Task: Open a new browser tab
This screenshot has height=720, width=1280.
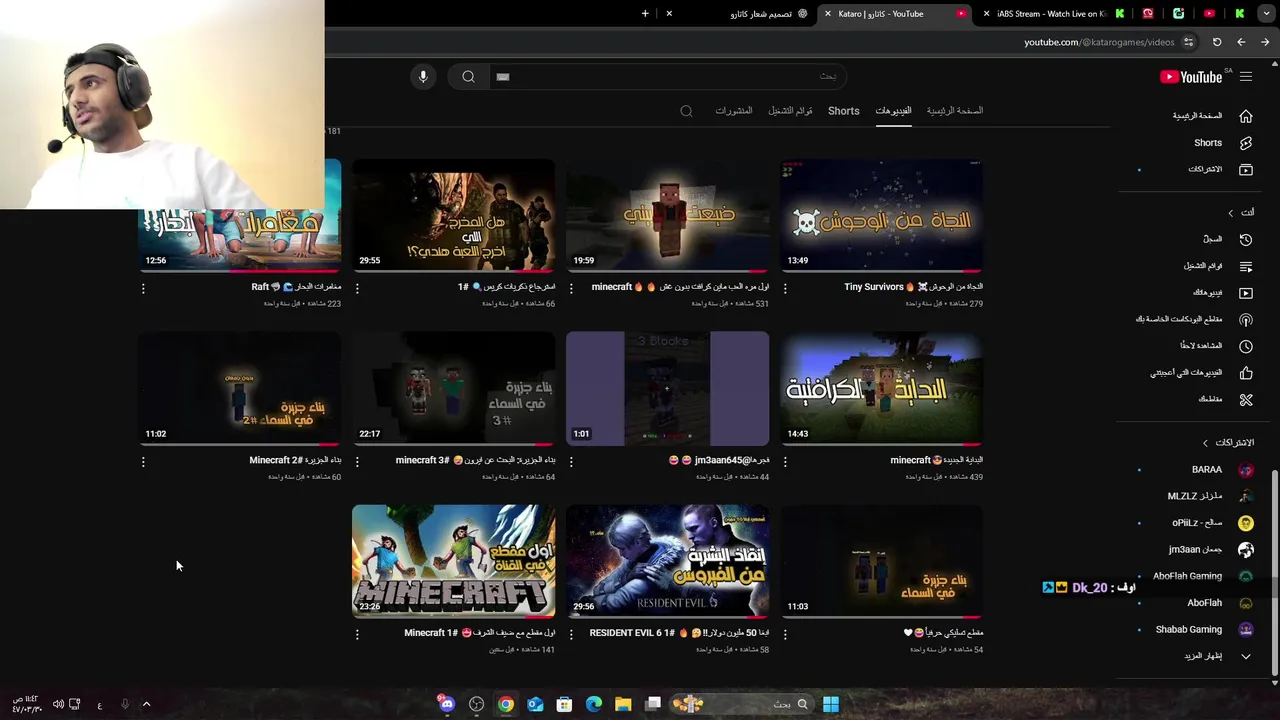Action: (x=645, y=14)
